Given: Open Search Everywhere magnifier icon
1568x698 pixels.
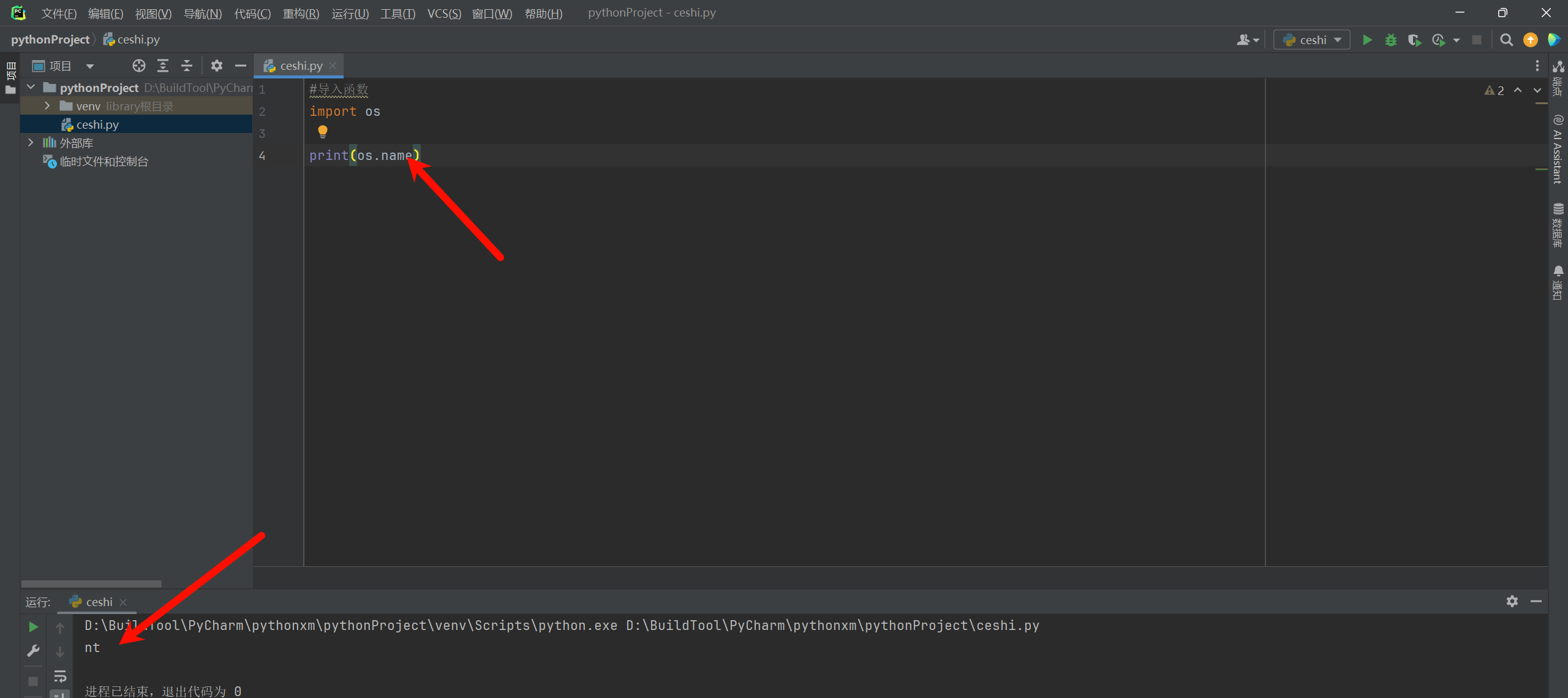Looking at the screenshot, I should (1506, 40).
